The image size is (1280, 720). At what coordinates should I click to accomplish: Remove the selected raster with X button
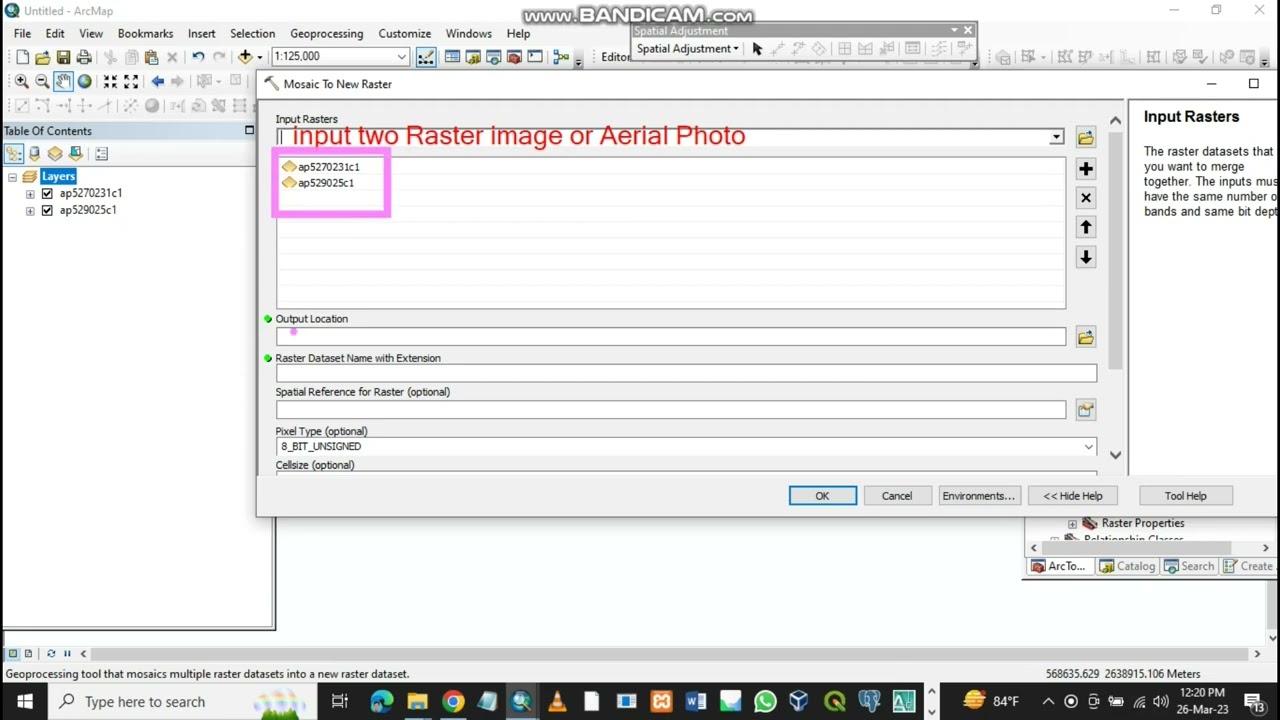(x=1086, y=198)
